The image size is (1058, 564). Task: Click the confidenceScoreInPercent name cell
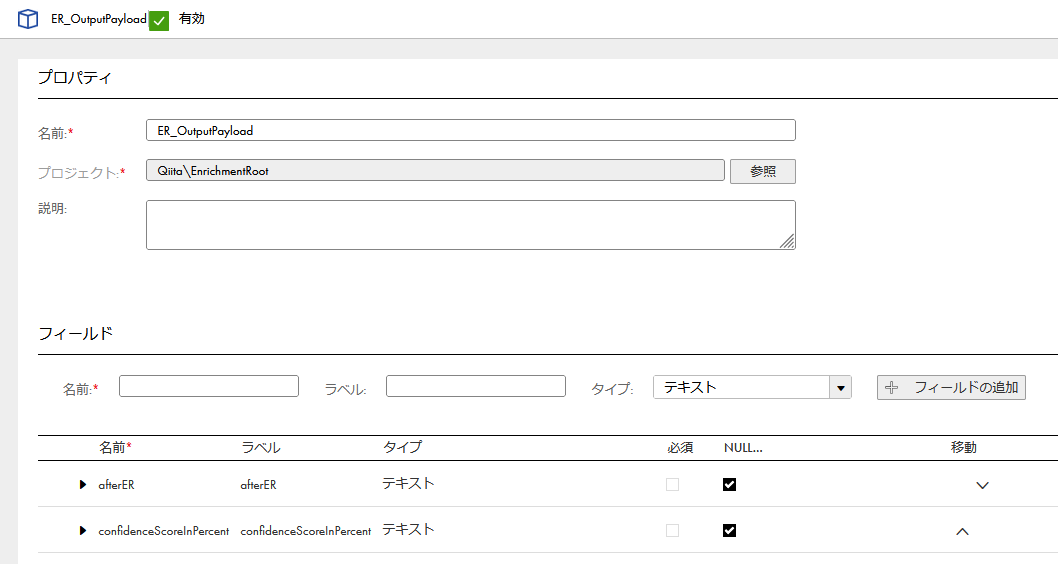click(x=164, y=531)
